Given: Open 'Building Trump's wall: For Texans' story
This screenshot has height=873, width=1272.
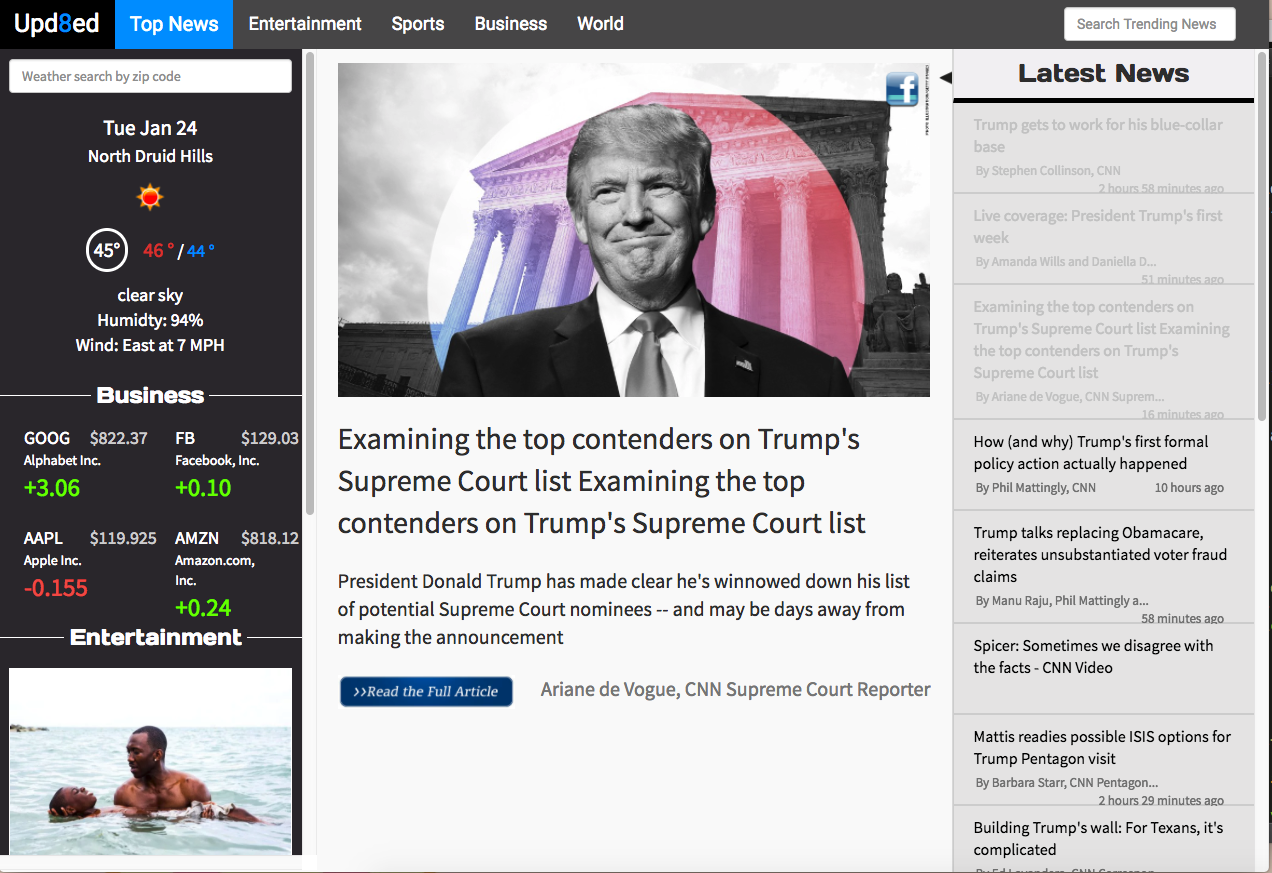Looking at the screenshot, I should tap(1103, 840).
